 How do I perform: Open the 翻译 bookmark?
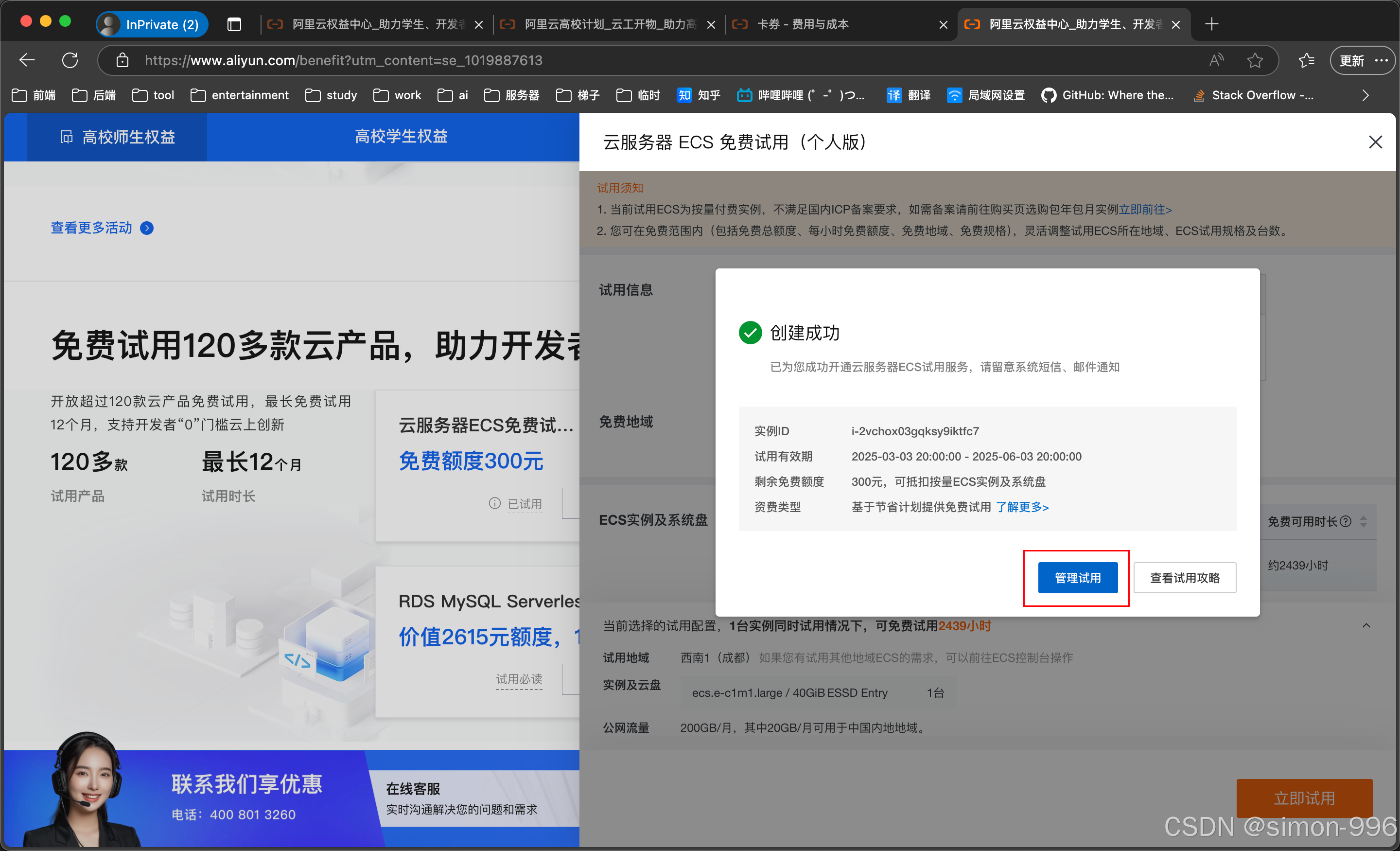(x=908, y=95)
